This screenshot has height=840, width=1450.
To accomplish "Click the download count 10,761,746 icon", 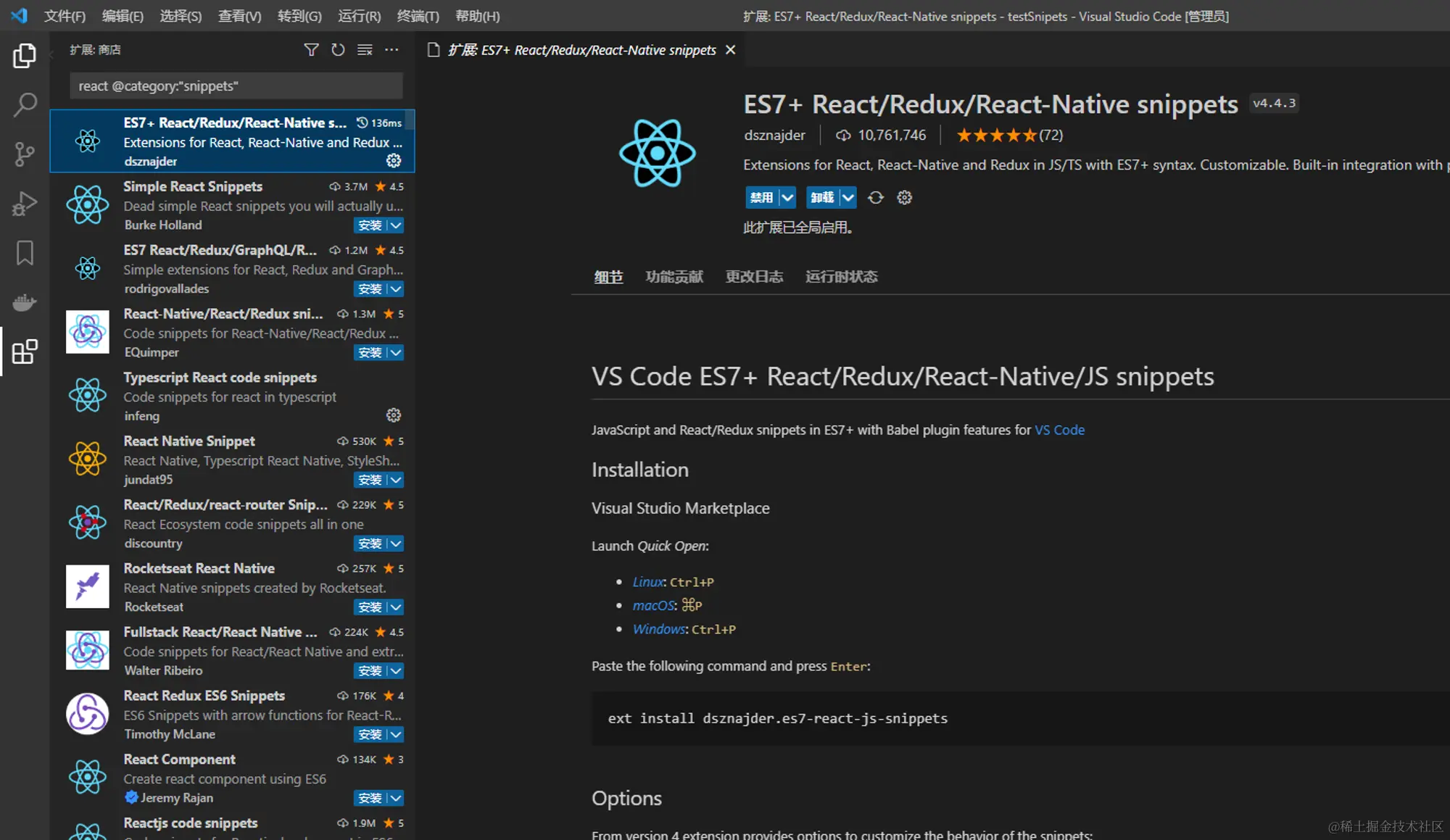I will (x=843, y=135).
